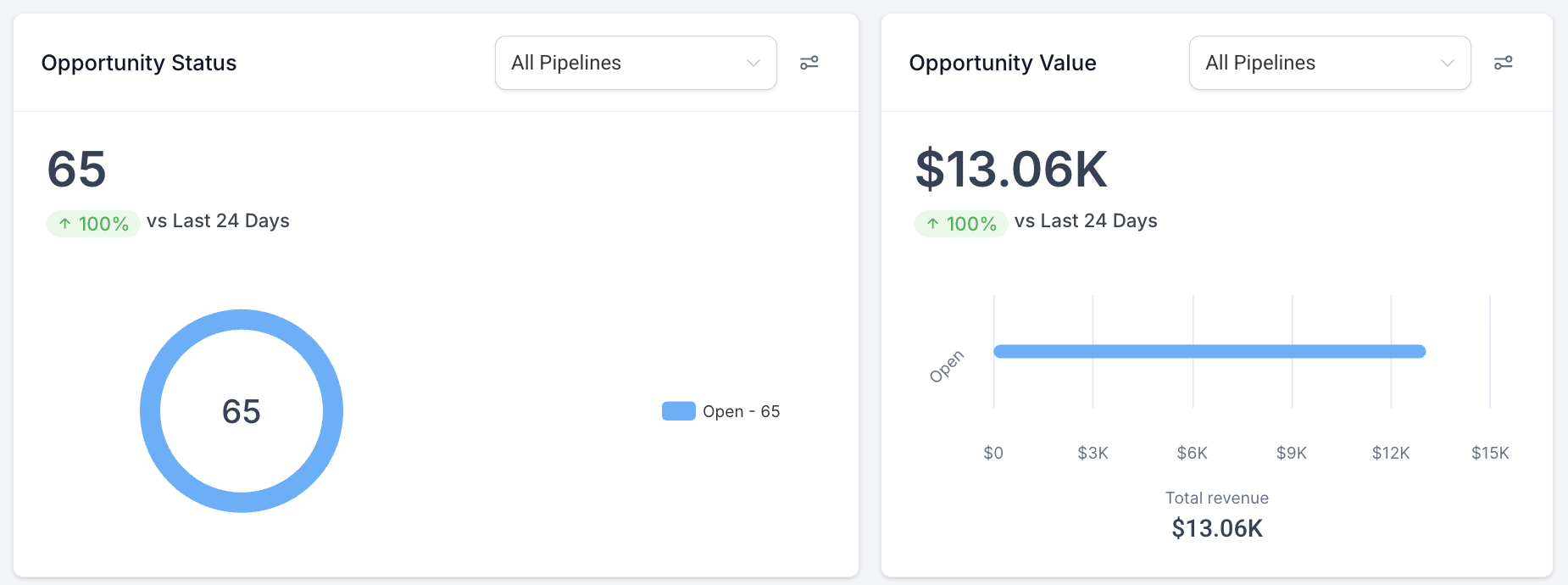Click the green up-arrow badge on Opportunity Status
This screenshot has width=1568, height=585.
(x=93, y=223)
